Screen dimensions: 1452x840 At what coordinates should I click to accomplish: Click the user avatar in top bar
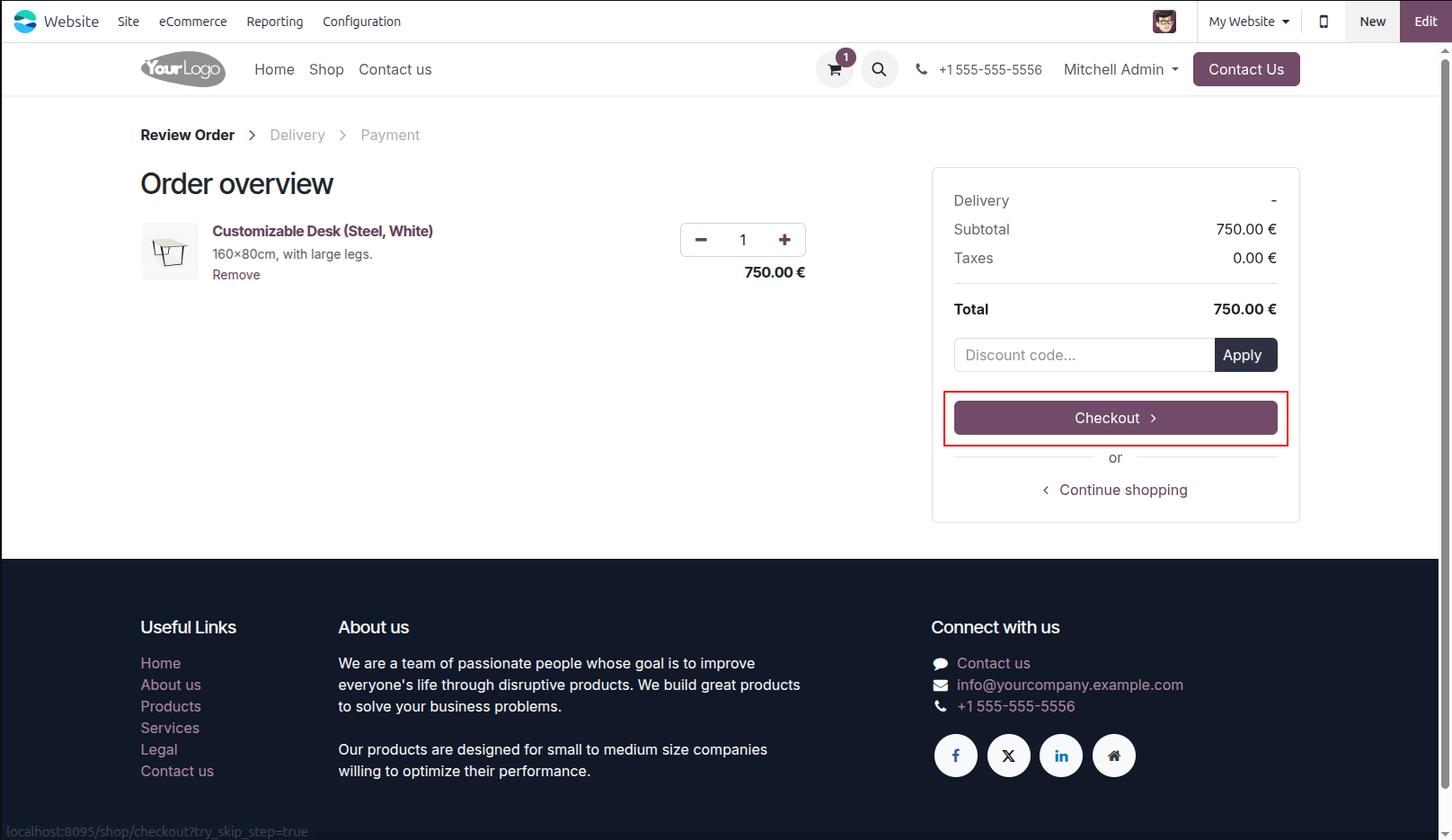pos(1164,22)
